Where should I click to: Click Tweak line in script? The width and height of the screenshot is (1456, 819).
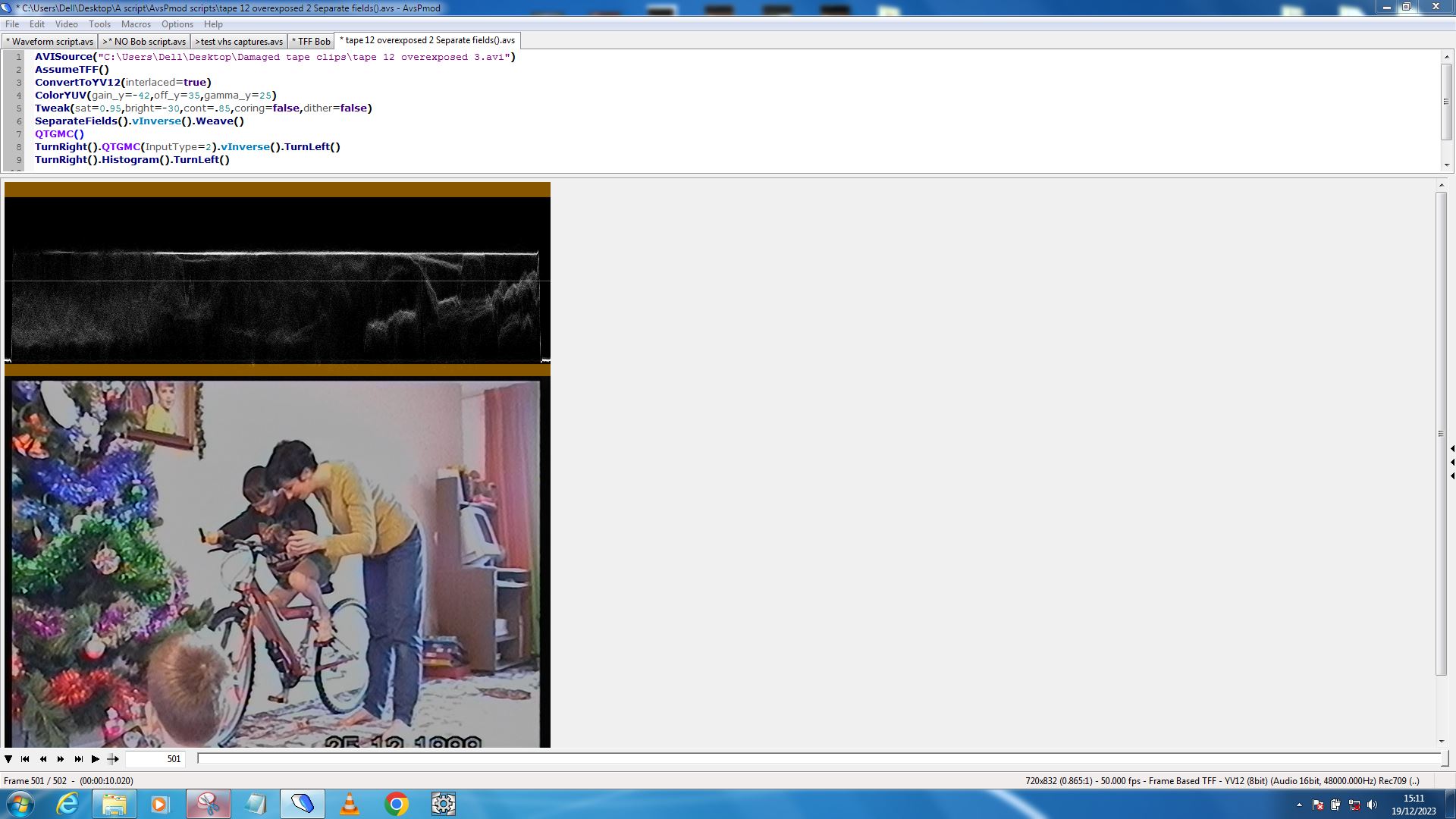coord(203,108)
